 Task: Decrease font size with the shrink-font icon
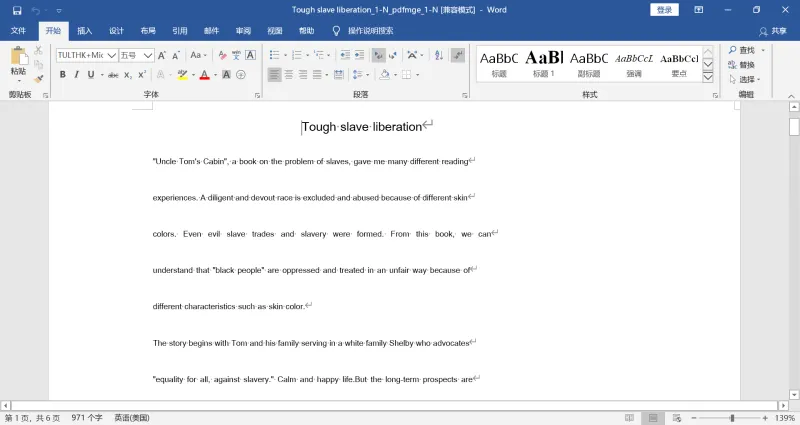click(176, 55)
